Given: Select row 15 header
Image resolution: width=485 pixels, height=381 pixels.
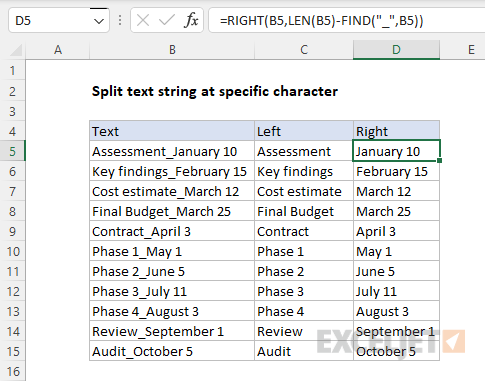Looking at the screenshot, I should tap(13, 351).
